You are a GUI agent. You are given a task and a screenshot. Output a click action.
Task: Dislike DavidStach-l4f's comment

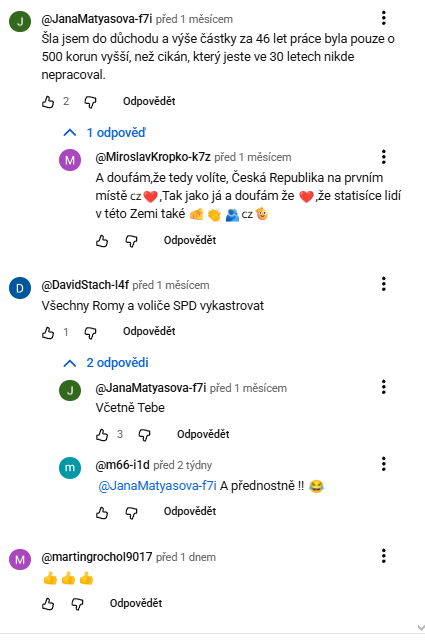coord(90,333)
